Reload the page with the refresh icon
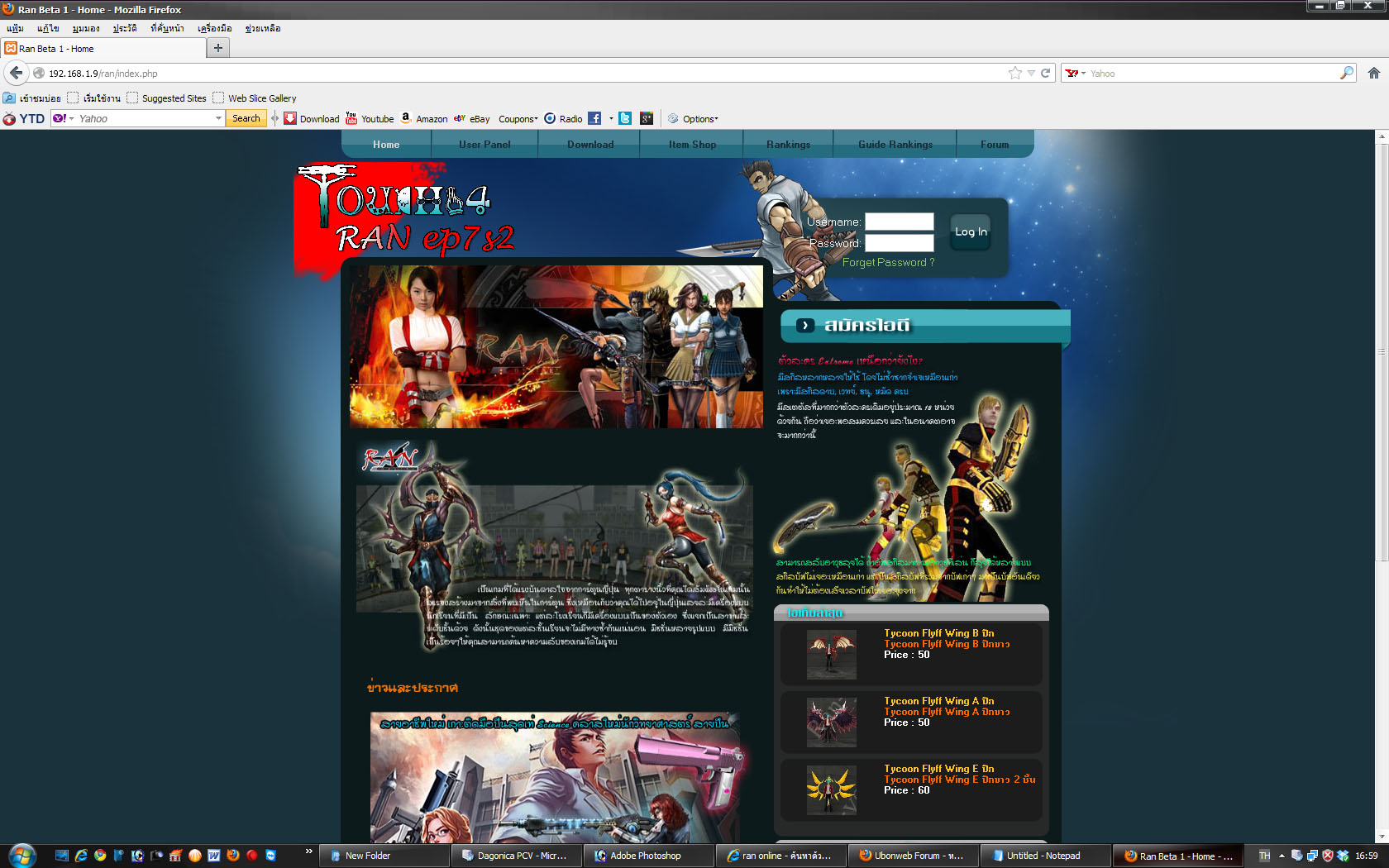Viewport: 1389px width, 868px height. click(1045, 73)
